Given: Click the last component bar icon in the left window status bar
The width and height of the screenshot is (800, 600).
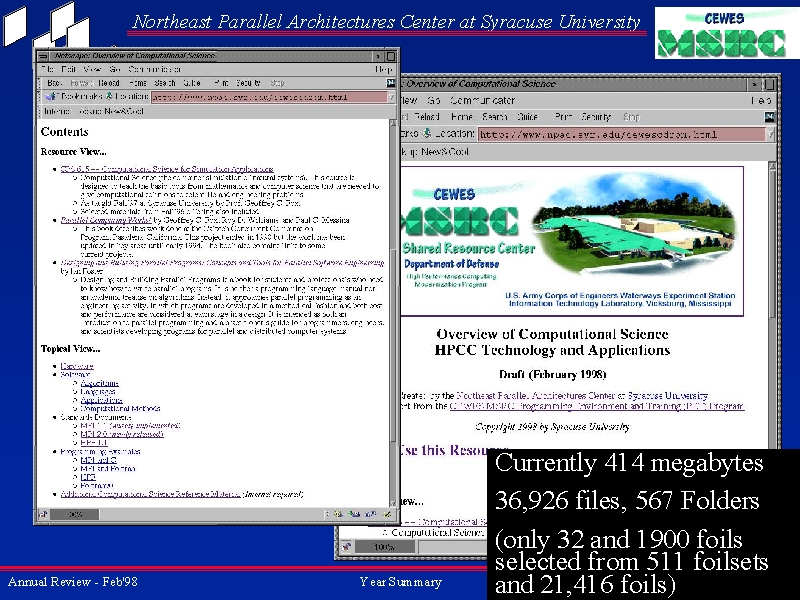Looking at the screenshot, I should tap(387, 514).
